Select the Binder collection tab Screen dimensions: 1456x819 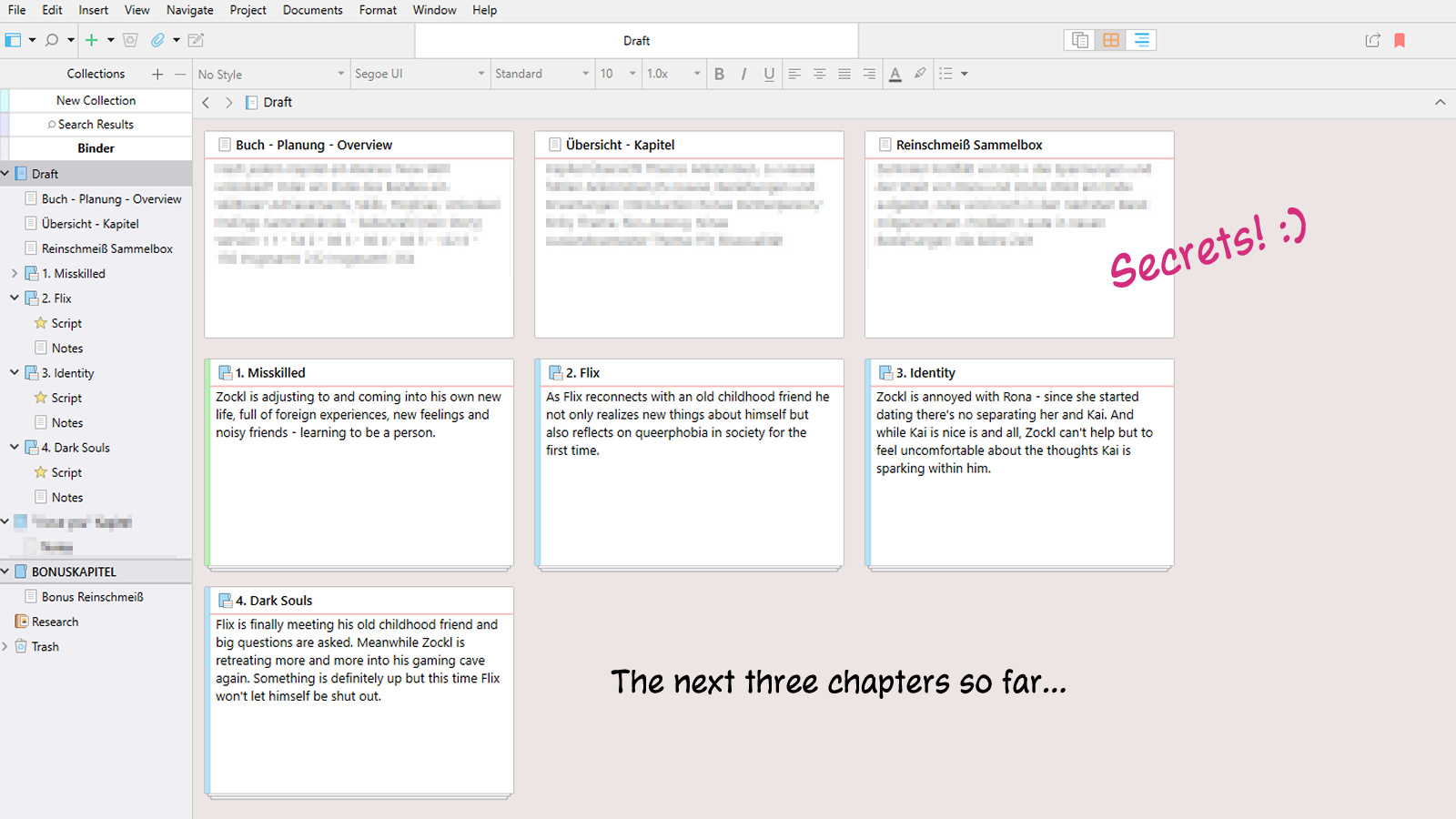point(96,148)
